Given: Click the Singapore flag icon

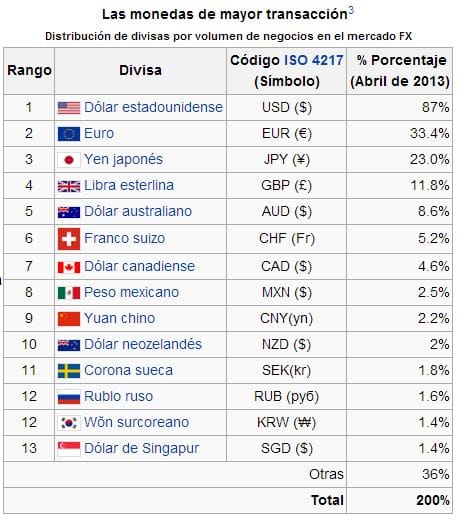Looking at the screenshot, I should point(69,449).
